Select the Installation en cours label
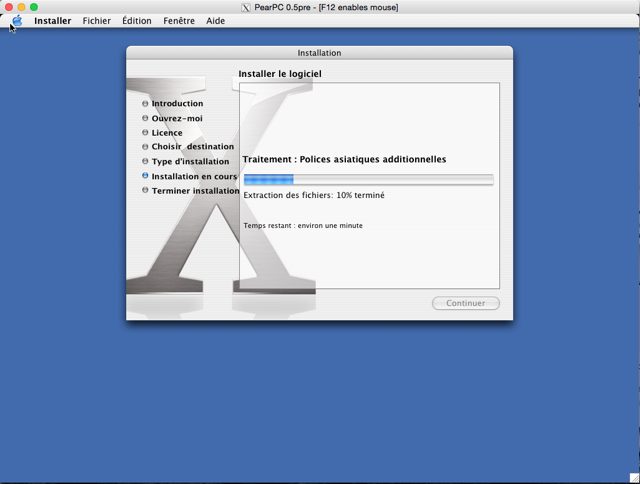This screenshot has height=484, width=640. (x=194, y=176)
